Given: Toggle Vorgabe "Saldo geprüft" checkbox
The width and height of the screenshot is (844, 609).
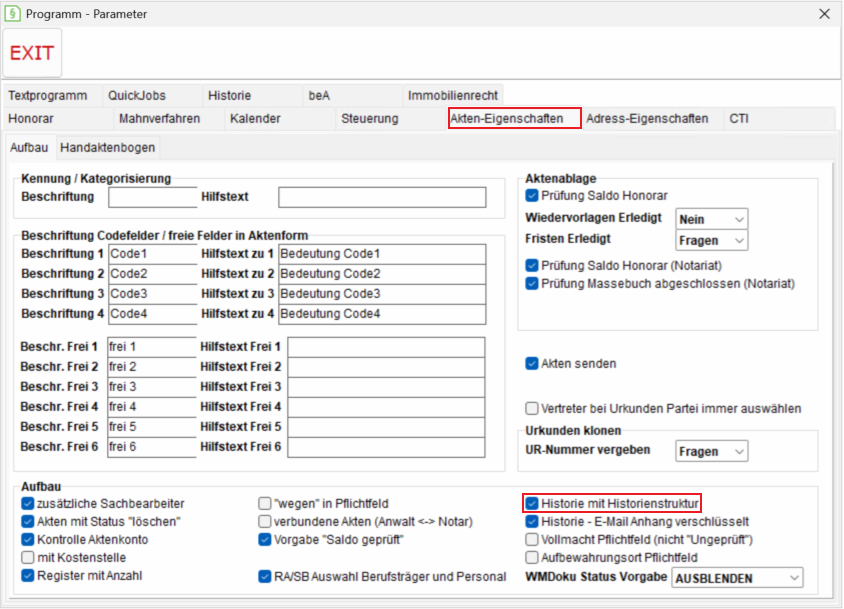Looking at the screenshot, I should [x=264, y=540].
